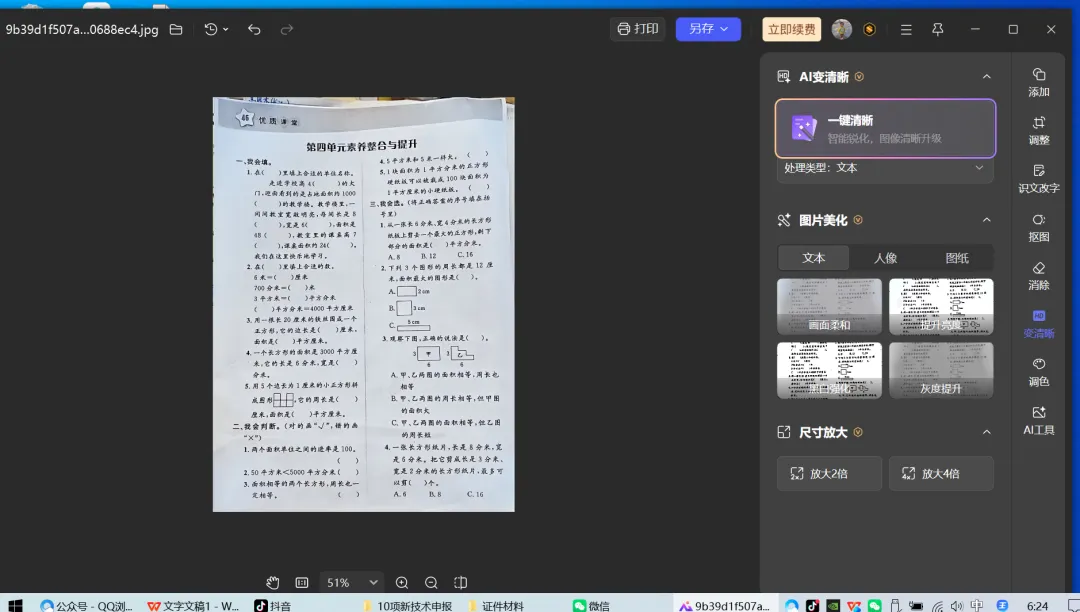This screenshot has height=612, width=1080.
Task: Click the actual size 1:1 icon
Action: [x=302, y=582]
